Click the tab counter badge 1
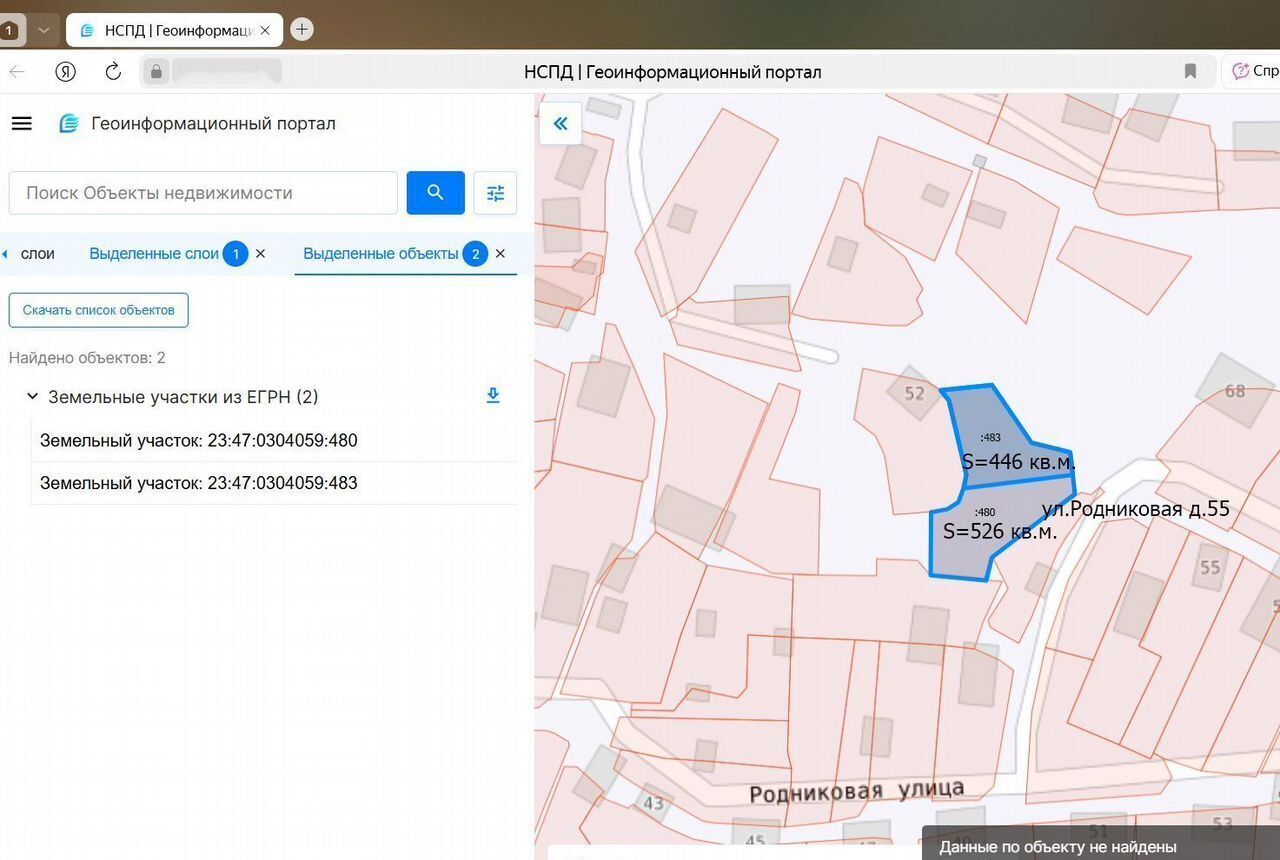The width and height of the screenshot is (1280, 860). tap(8, 30)
